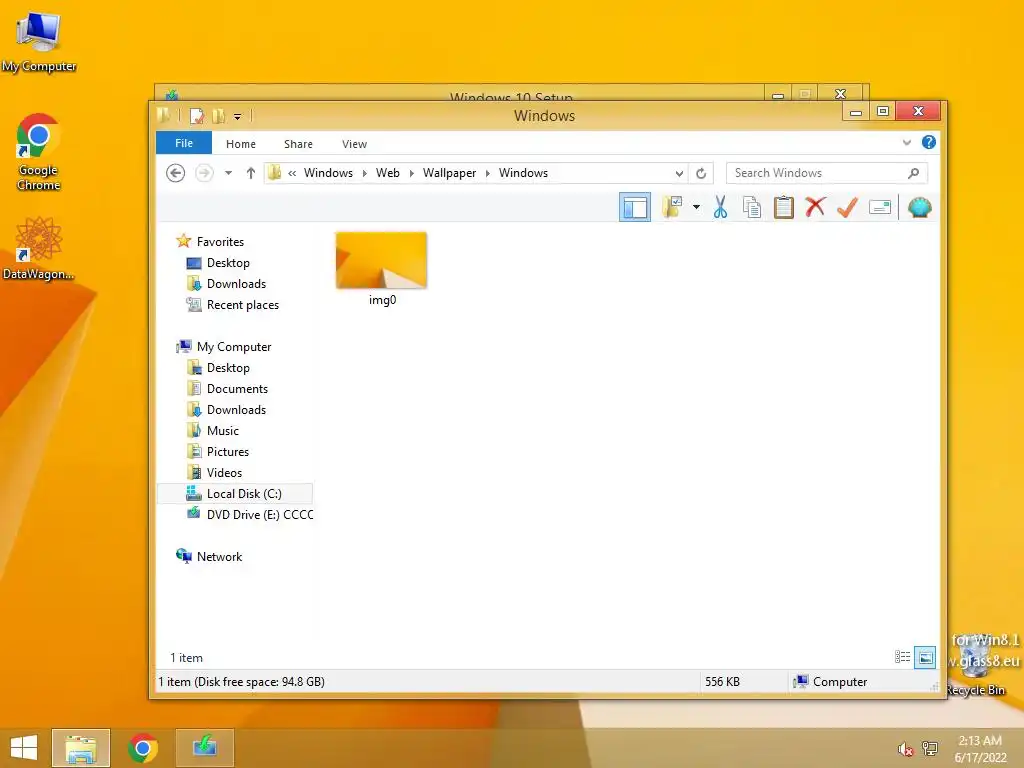Open Desktop under Favorites
1024x768 pixels.
(228, 263)
